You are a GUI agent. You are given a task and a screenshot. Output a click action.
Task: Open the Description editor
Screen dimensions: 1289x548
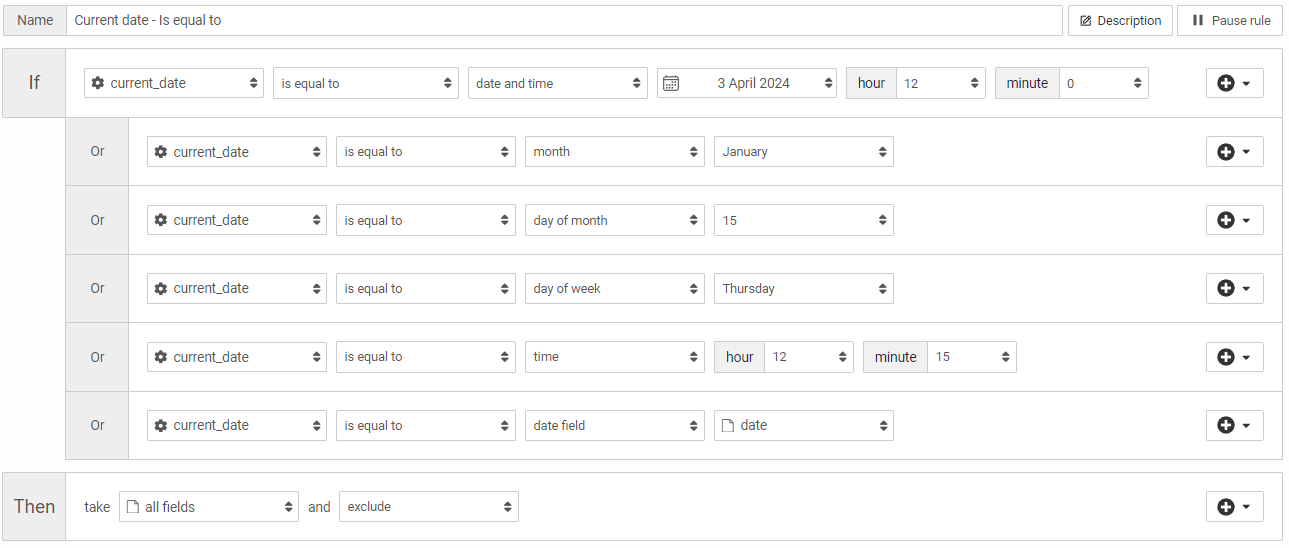pyautogui.click(x=1120, y=20)
